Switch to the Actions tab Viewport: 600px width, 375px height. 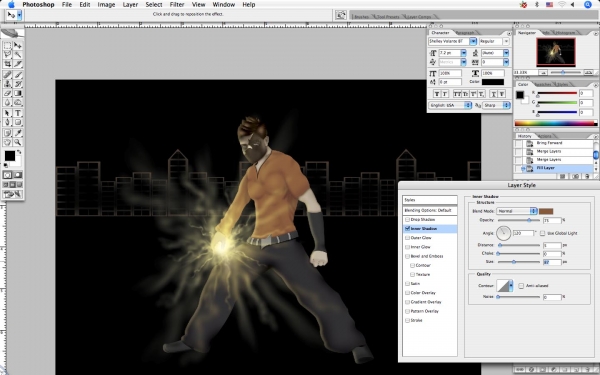click(545, 136)
